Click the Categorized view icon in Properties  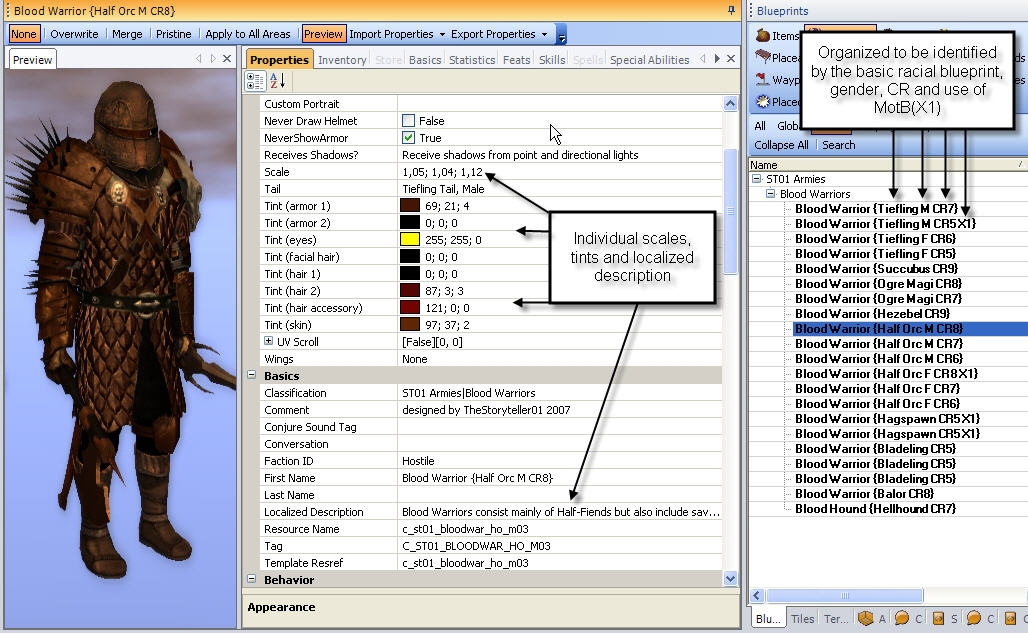[255, 81]
